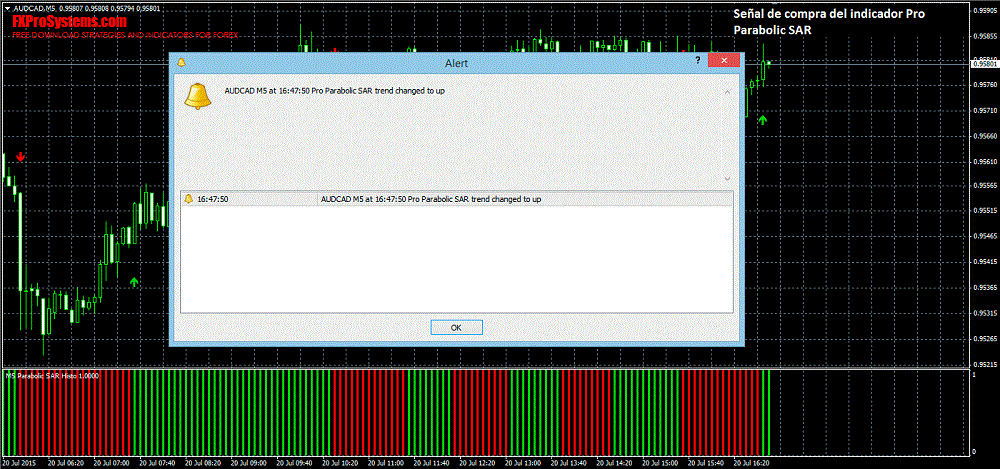Click the current price label 0.95801
Screen dimensions: 1000x469
click(x=984, y=63)
